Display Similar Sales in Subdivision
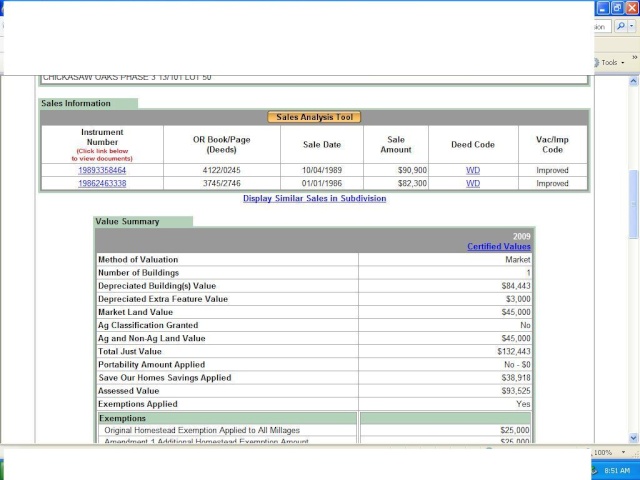The height and width of the screenshot is (480, 640). click(314, 198)
